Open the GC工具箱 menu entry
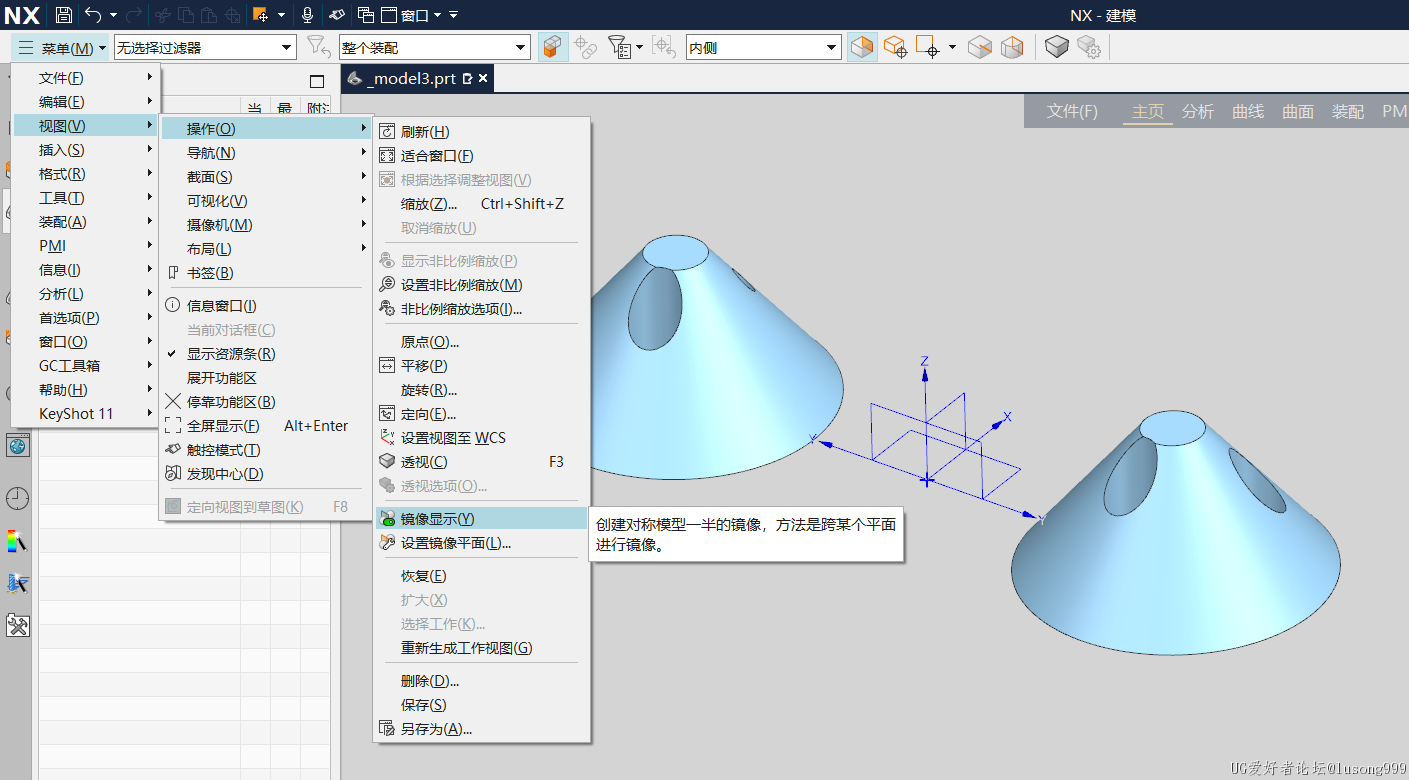 click(x=85, y=366)
